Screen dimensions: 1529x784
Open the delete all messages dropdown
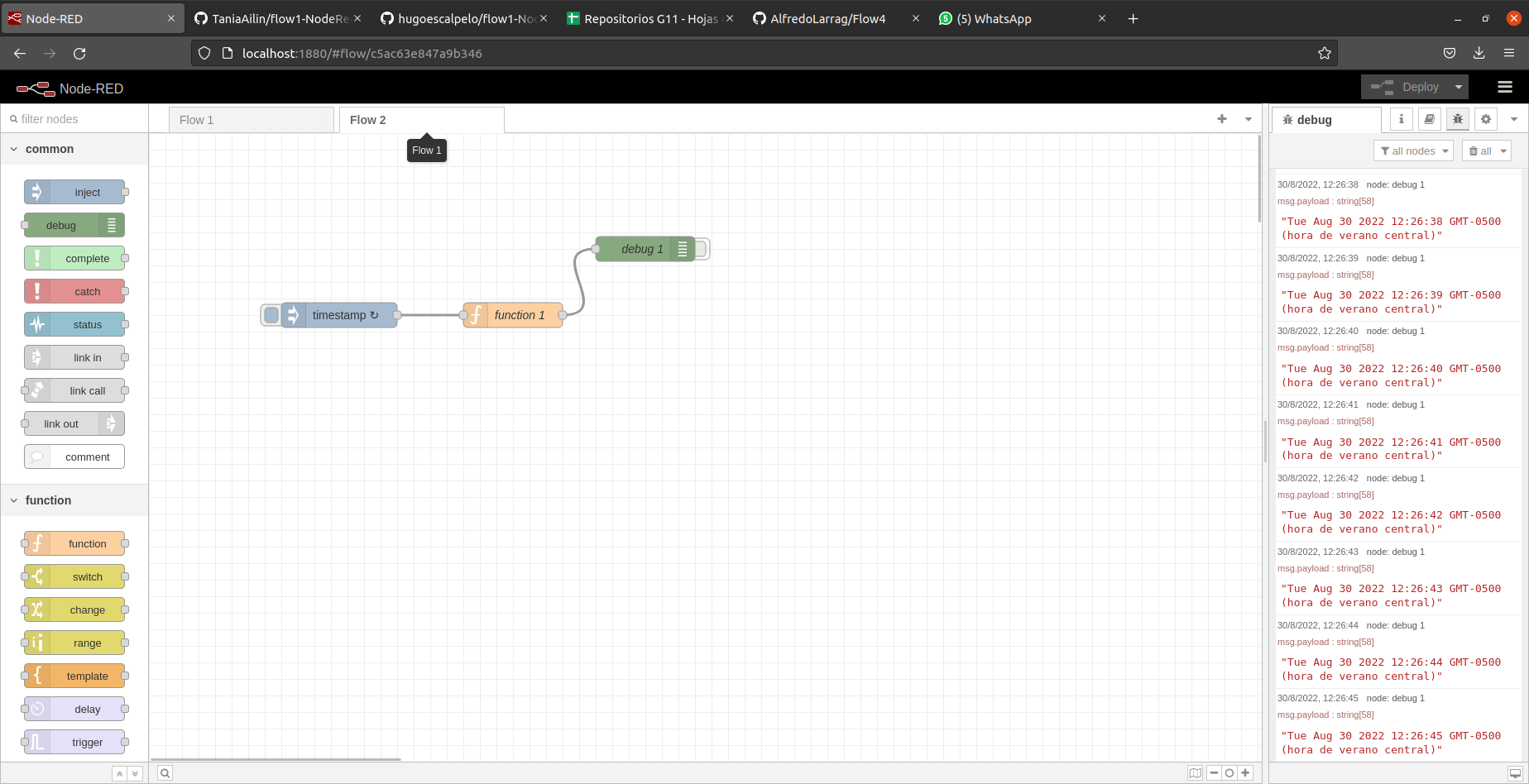point(1486,151)
